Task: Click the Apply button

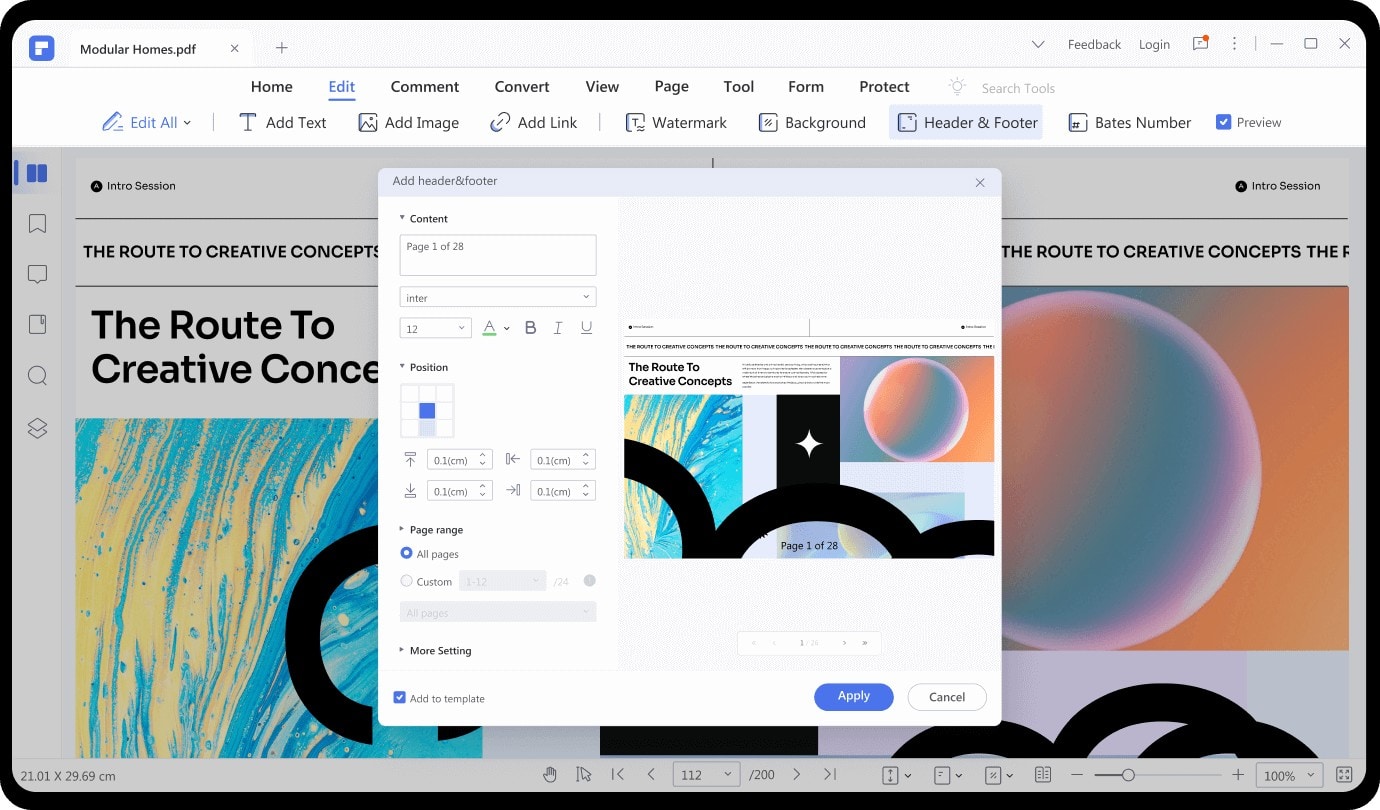Action: pyautogui.click(x=853, y=697)
